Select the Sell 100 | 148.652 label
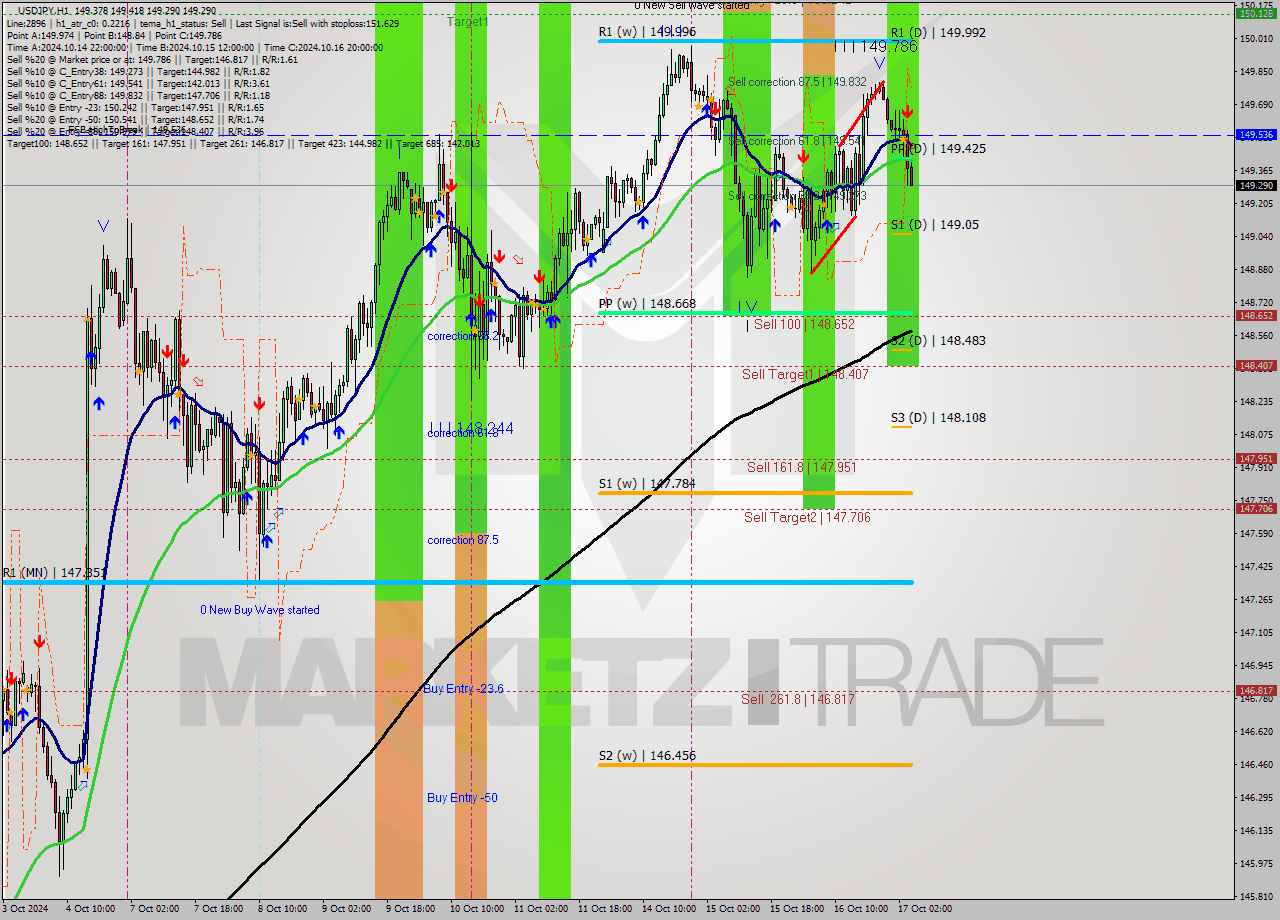 pyautogui.click(x=804, y=324)
